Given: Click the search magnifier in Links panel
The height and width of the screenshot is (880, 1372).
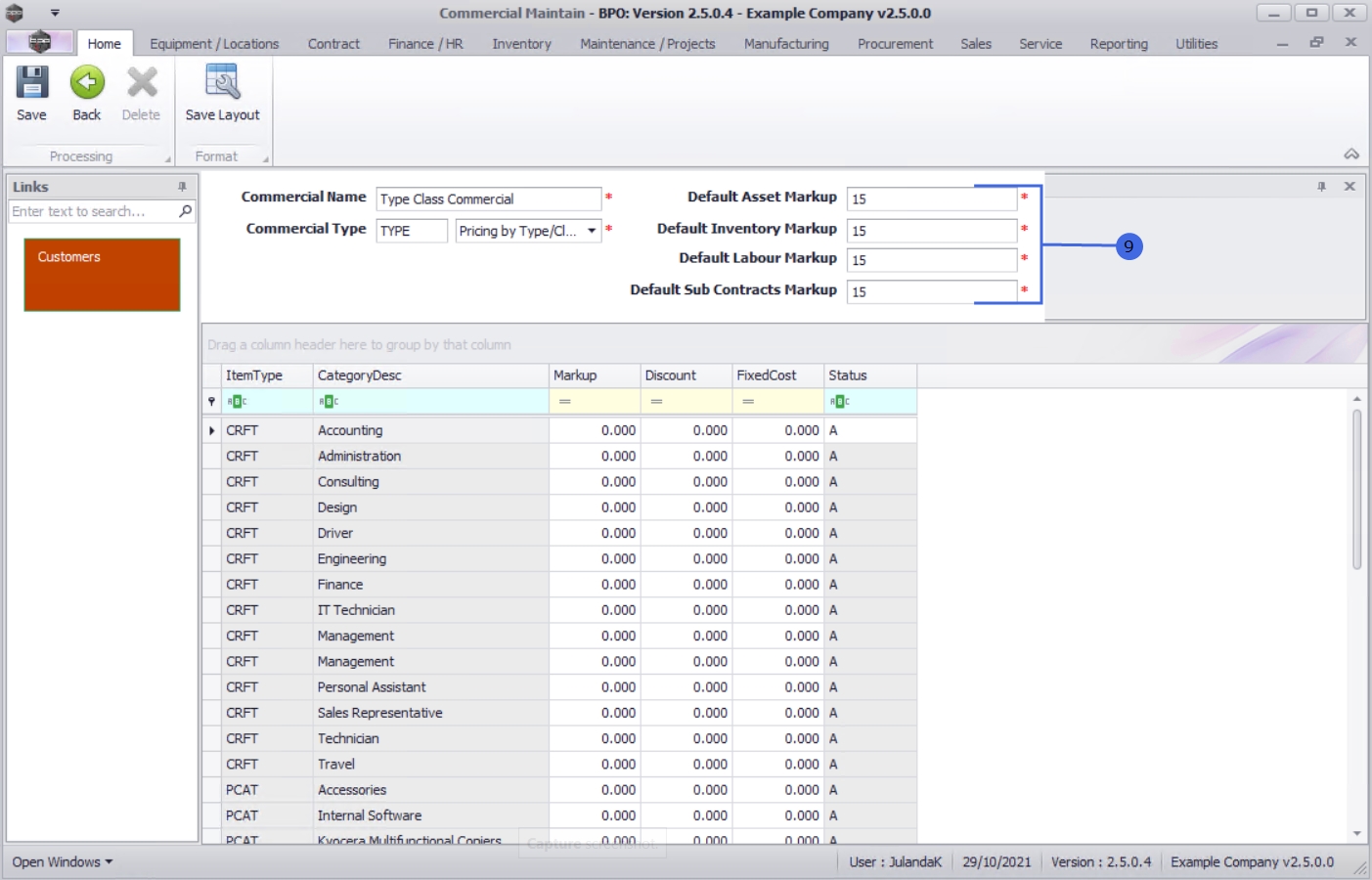Looking at the screenshot, I should pos(185,211).
